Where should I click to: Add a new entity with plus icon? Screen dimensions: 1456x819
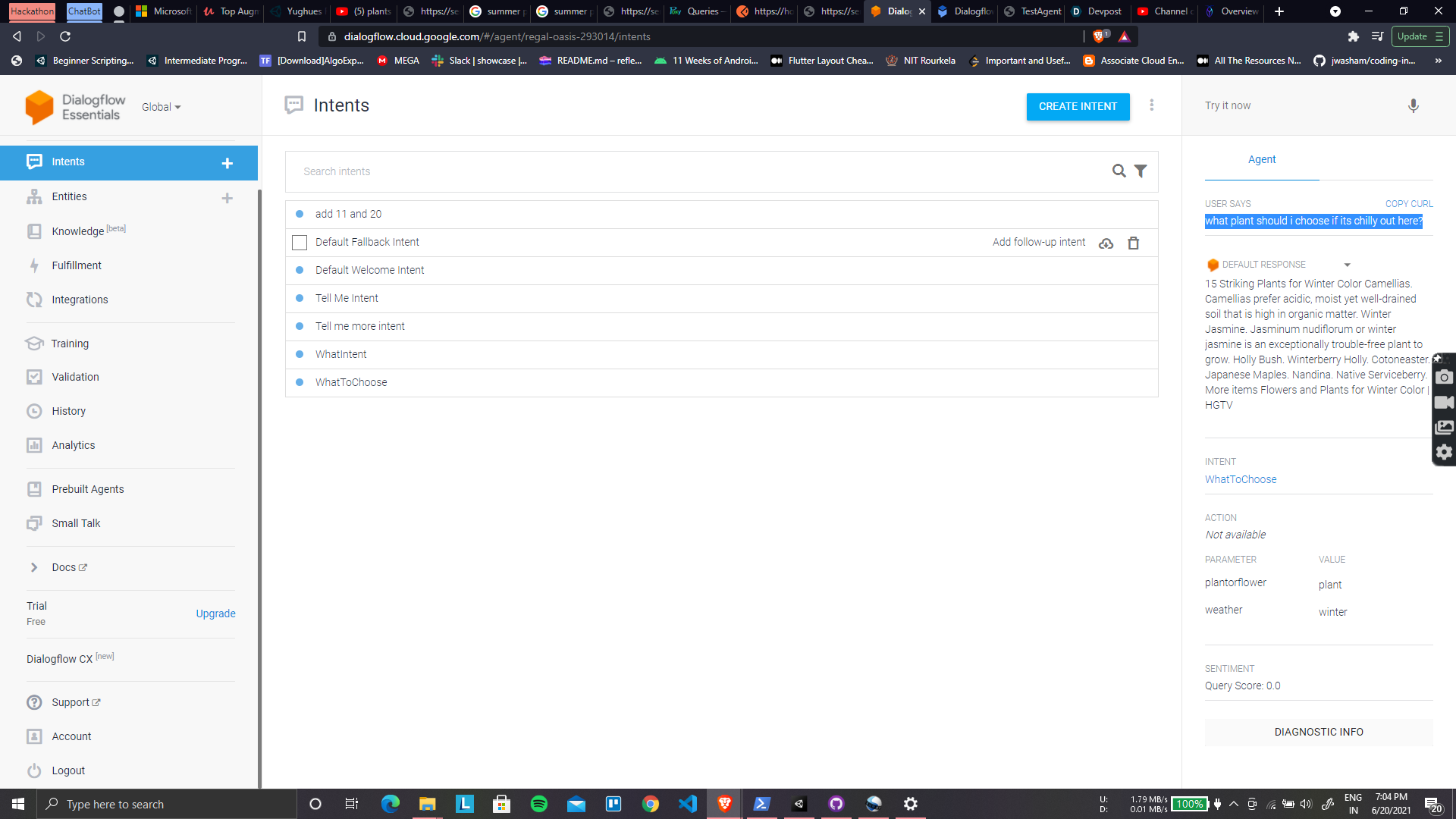pyautogui.click(x=227, y=198)
